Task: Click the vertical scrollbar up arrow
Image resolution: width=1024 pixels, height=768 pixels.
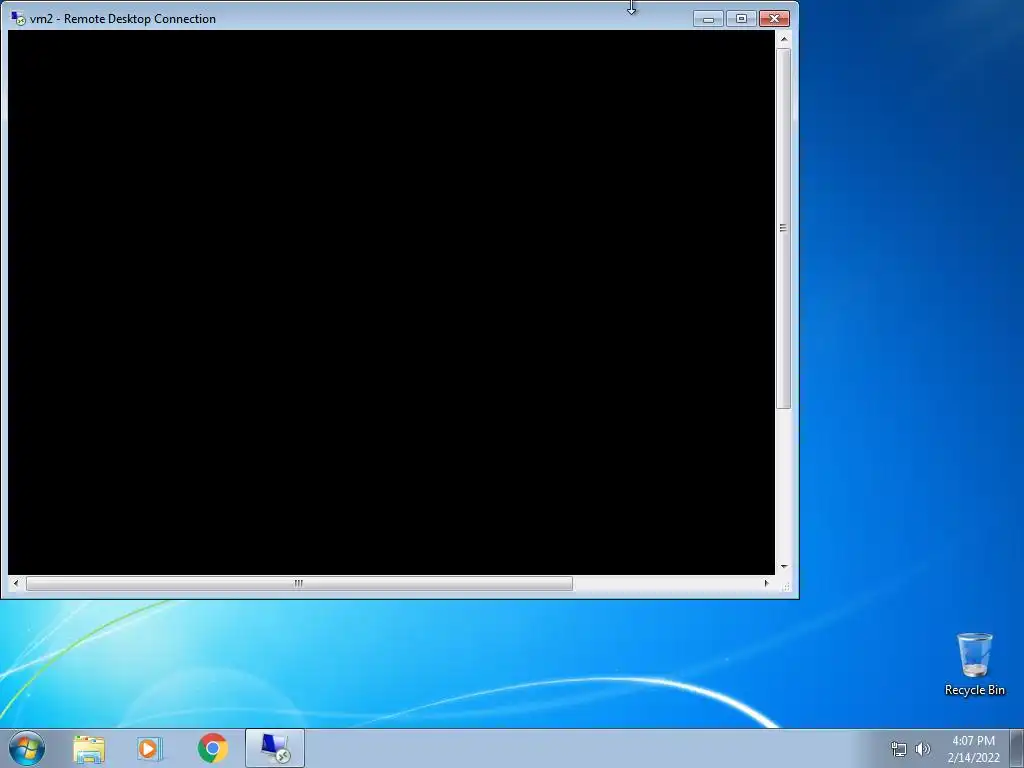Action: click(x=784, y=39)
